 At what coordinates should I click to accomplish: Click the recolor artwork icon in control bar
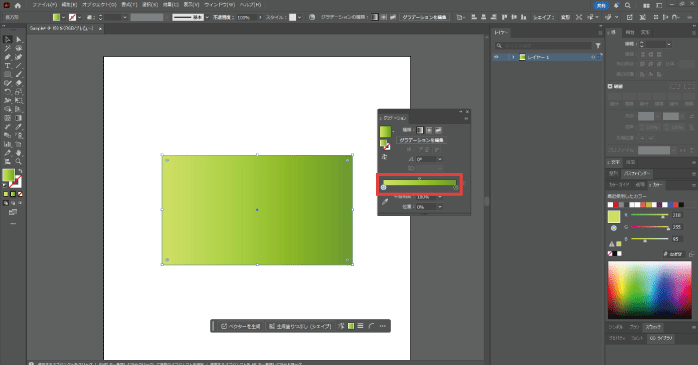(x=312, y=17)
